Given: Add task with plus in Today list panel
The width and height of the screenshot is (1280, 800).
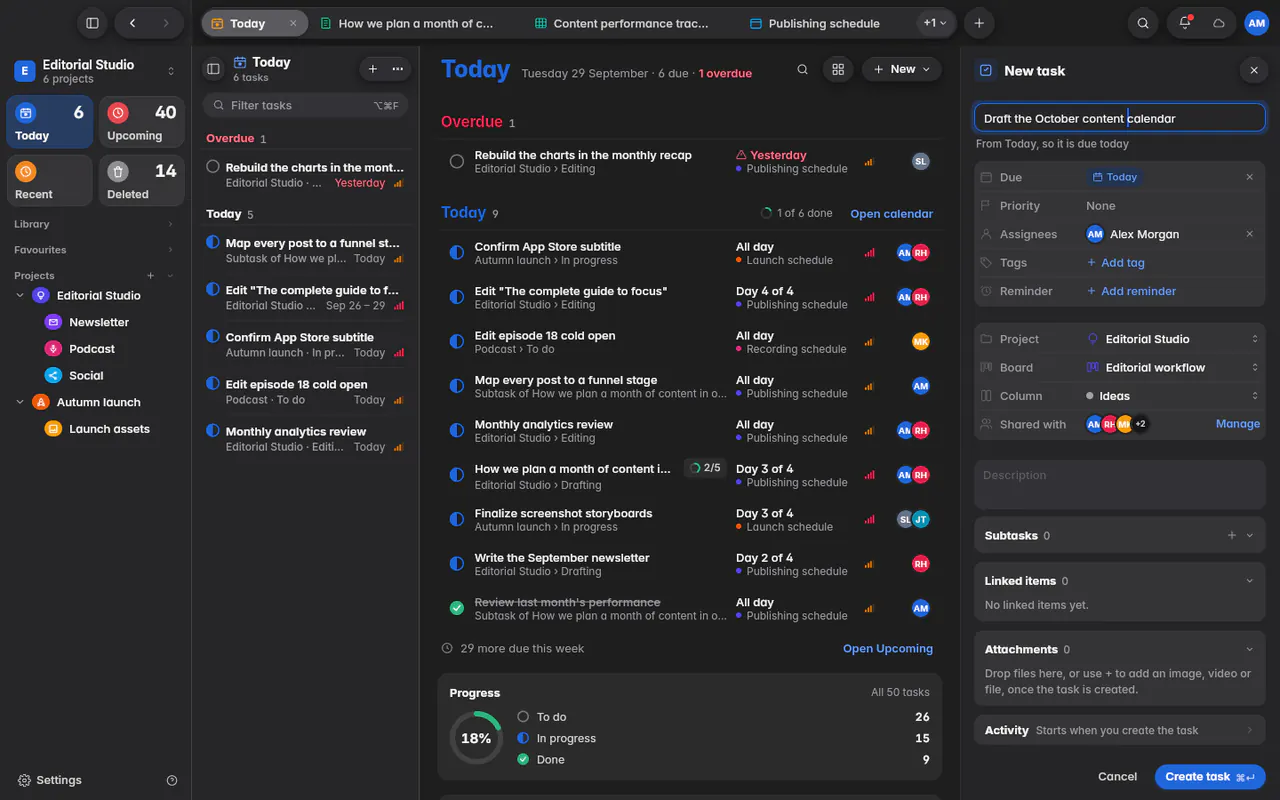Looking at the screenshot, I should pos(373,69).
